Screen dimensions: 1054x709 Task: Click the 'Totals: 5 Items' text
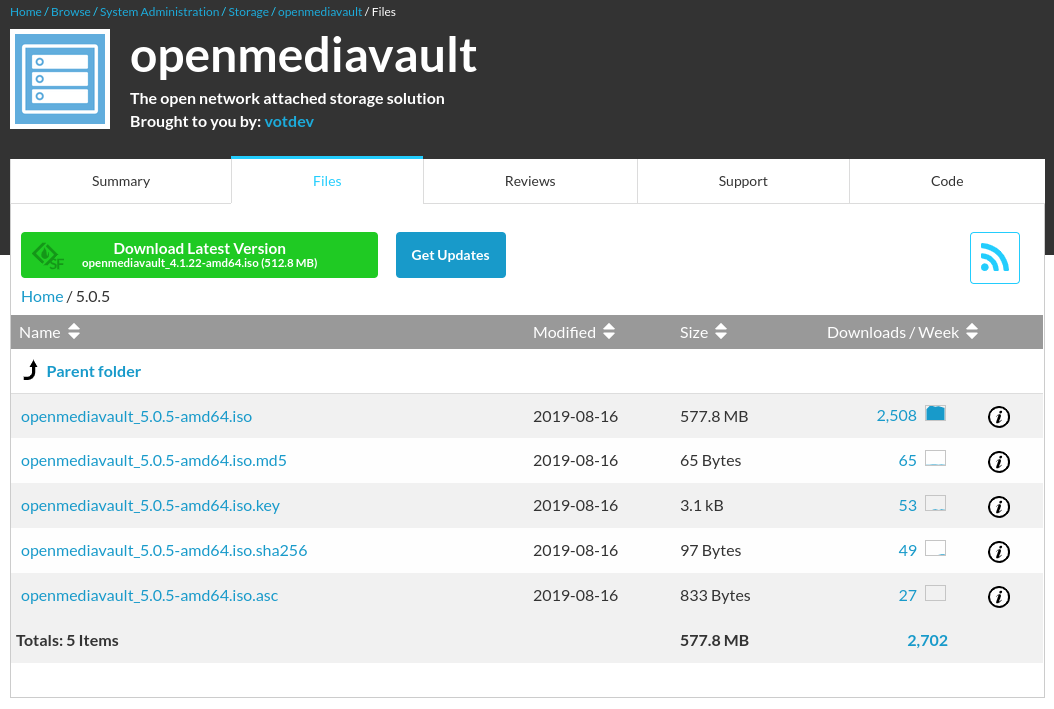coord(67,640)
